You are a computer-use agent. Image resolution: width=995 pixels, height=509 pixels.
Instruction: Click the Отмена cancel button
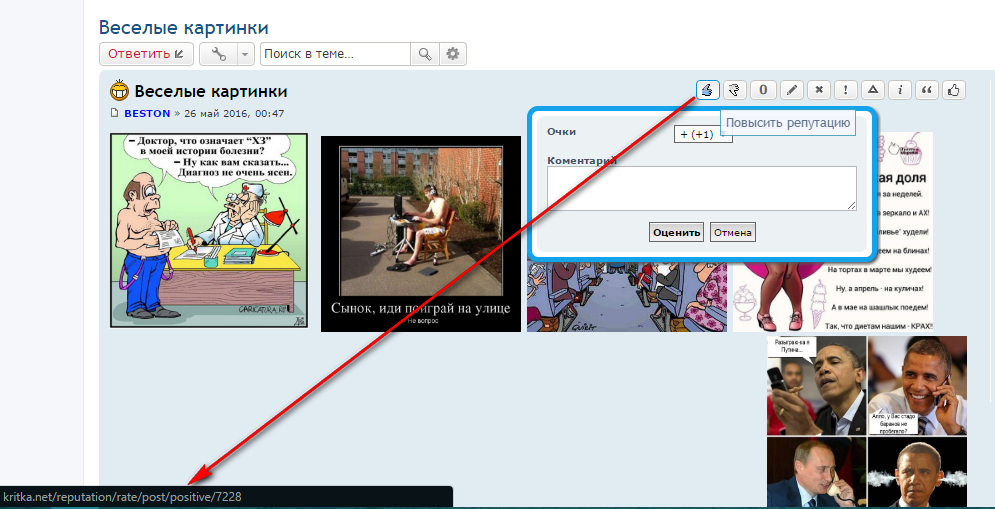pyautogui.click(x=733, y=232)
